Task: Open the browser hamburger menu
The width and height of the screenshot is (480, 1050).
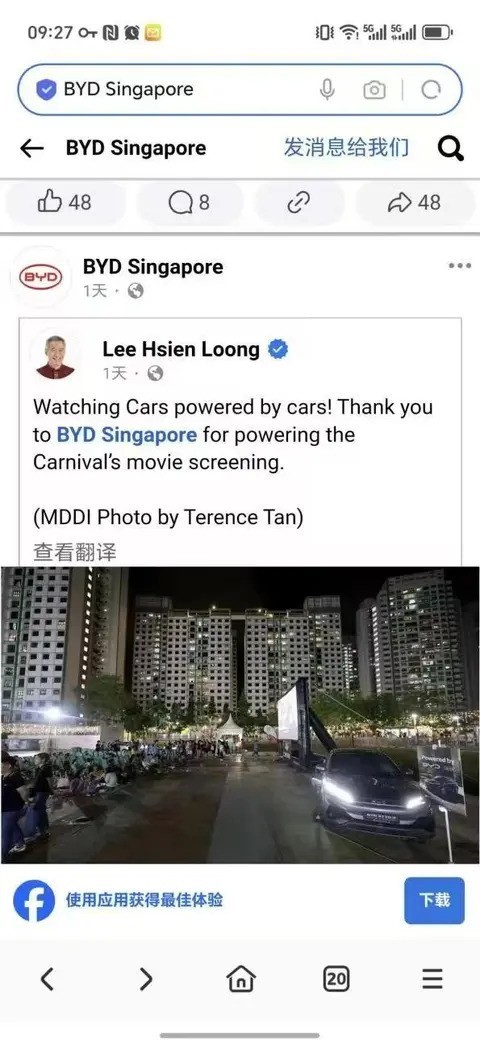Action: pyautogui.click(x=432, y=979)
